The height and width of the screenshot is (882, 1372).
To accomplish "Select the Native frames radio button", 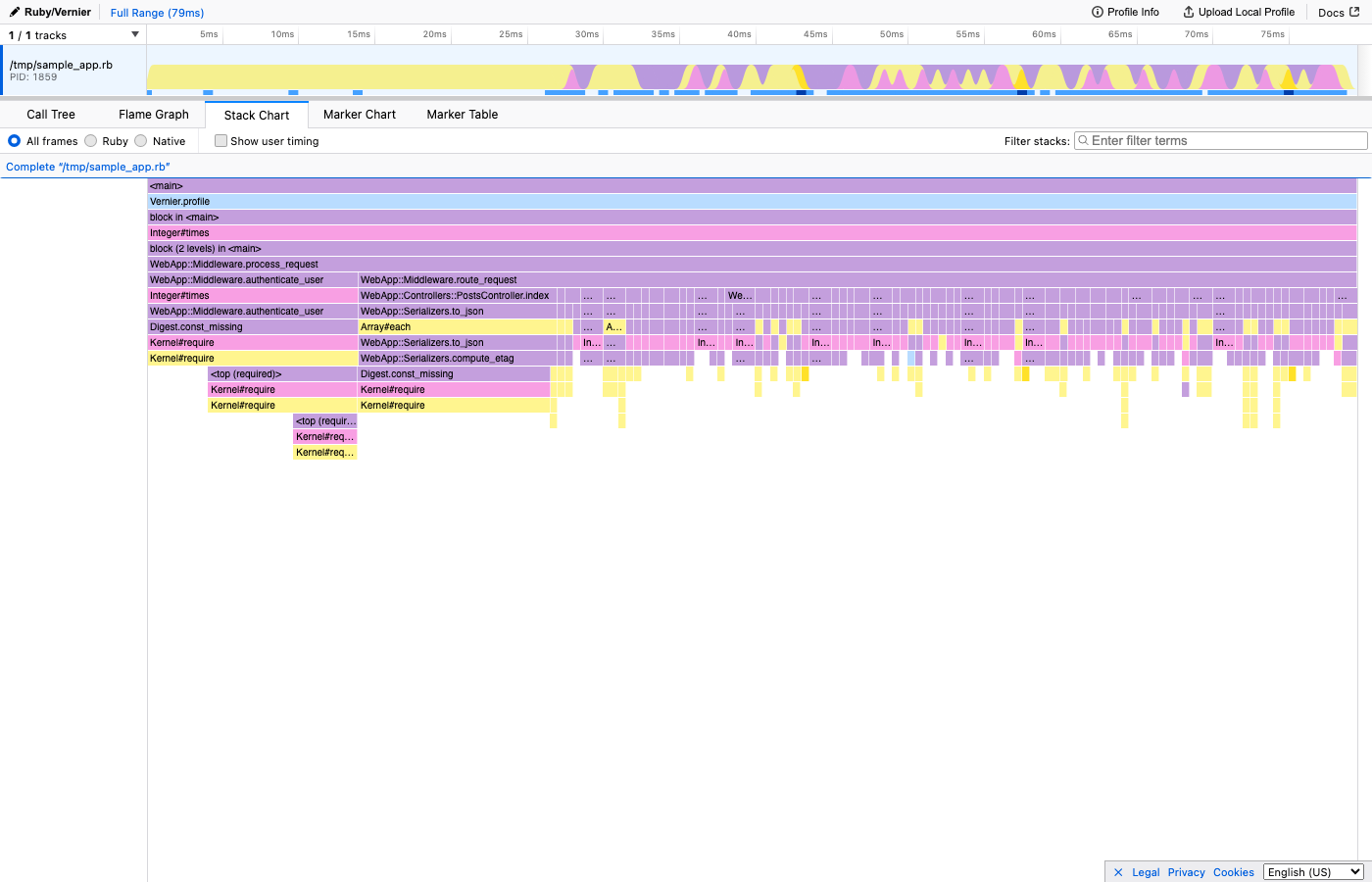I will pos(140,140).
